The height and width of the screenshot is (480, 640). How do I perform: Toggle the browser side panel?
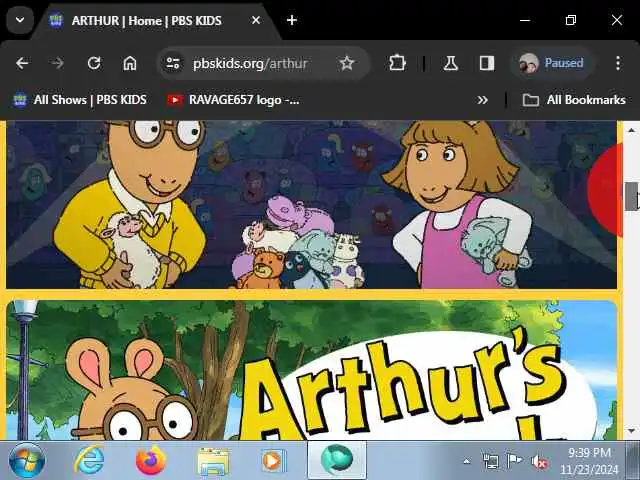tap(487, 63)
